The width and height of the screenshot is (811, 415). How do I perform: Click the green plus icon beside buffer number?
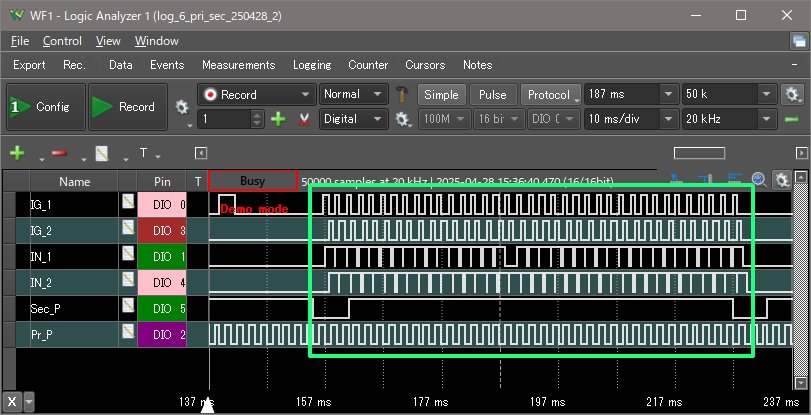tap(278, 120)
